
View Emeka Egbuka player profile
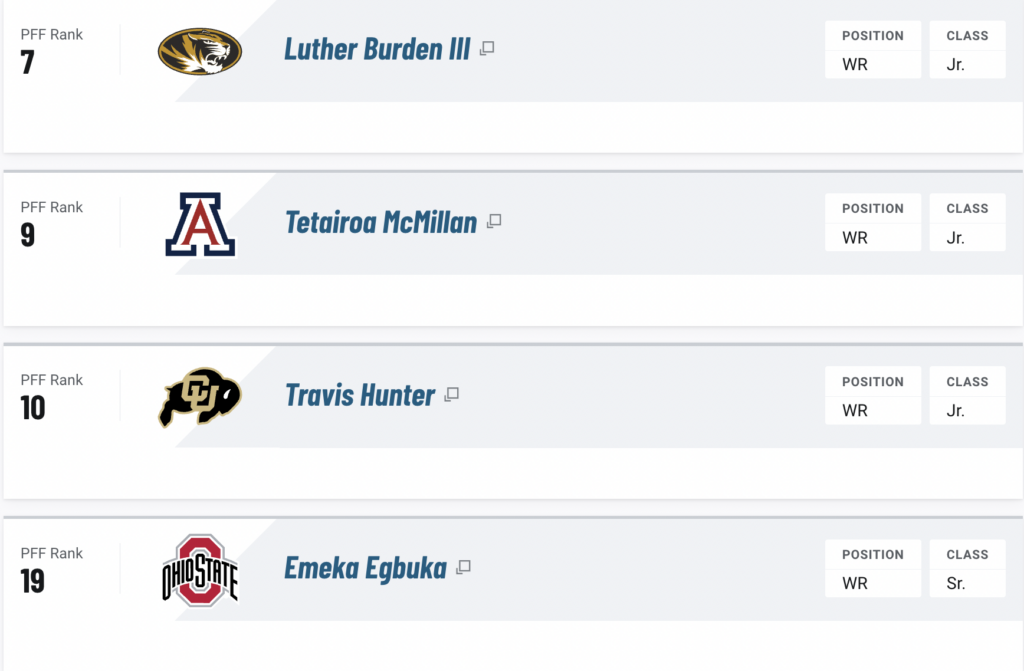(365, 568)
